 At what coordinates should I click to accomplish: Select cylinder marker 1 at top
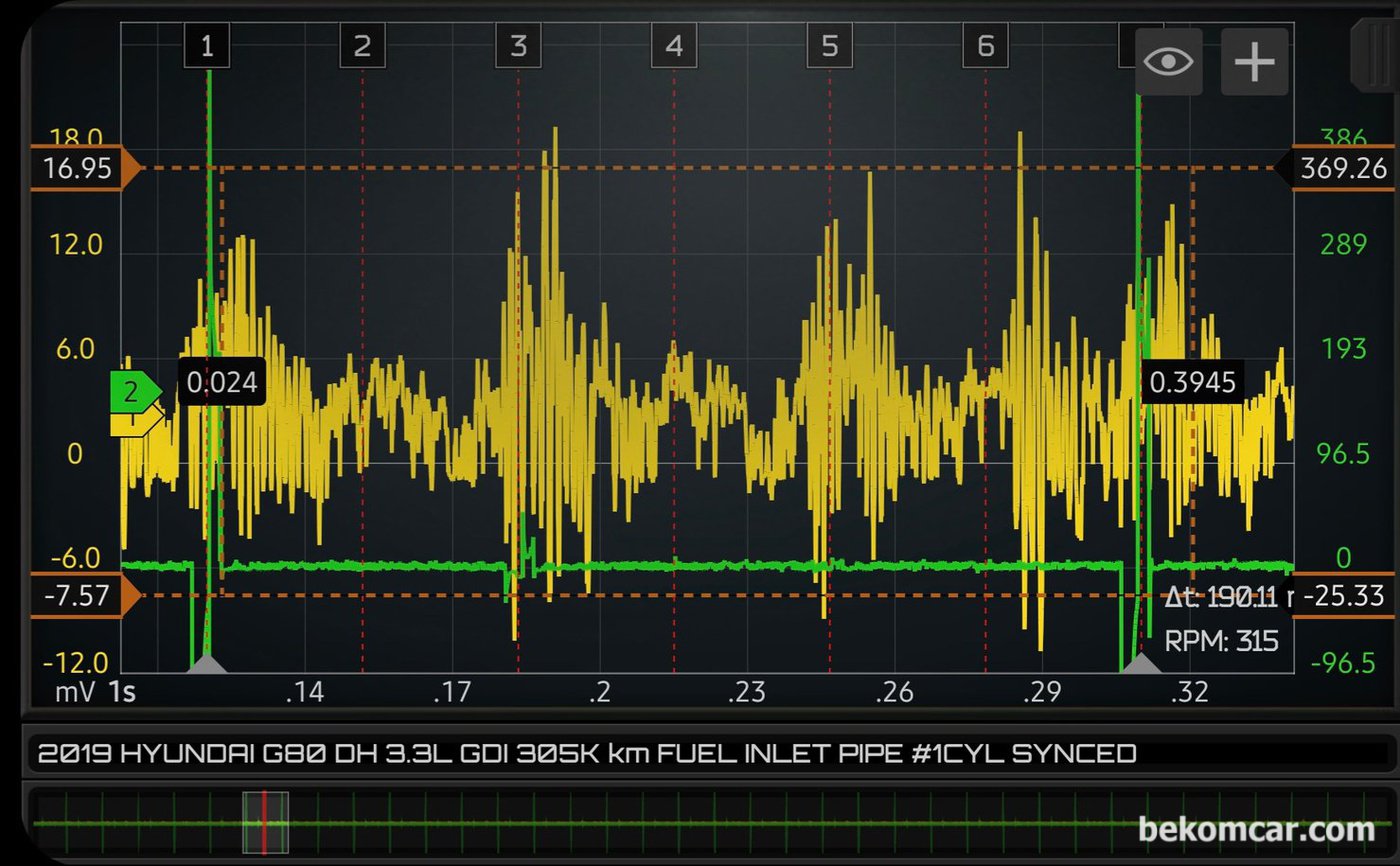pyautogui.click(x=207, y=46)
